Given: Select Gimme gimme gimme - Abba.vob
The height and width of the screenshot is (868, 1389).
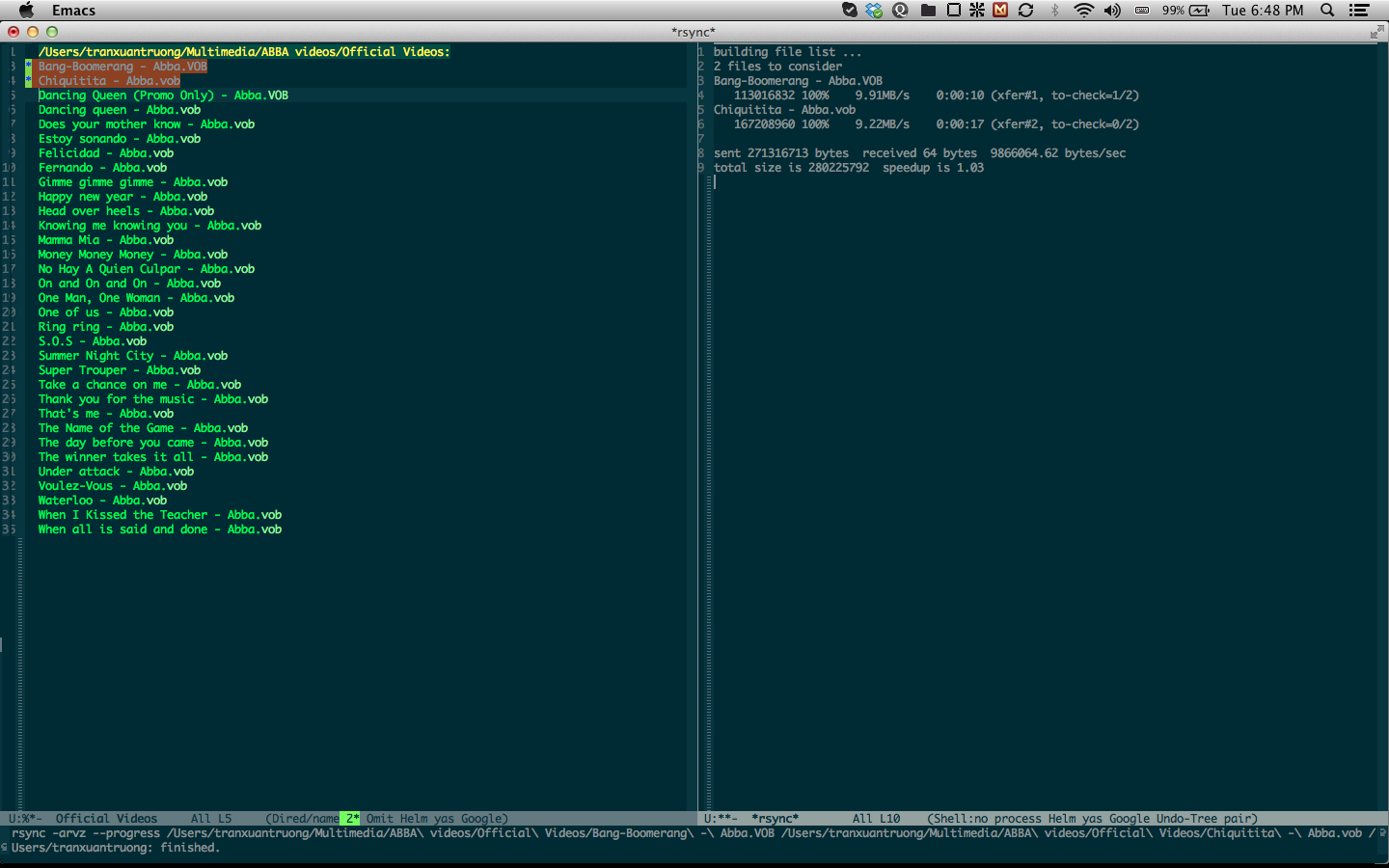Looking at the screenshot, I should click(133, 182).
